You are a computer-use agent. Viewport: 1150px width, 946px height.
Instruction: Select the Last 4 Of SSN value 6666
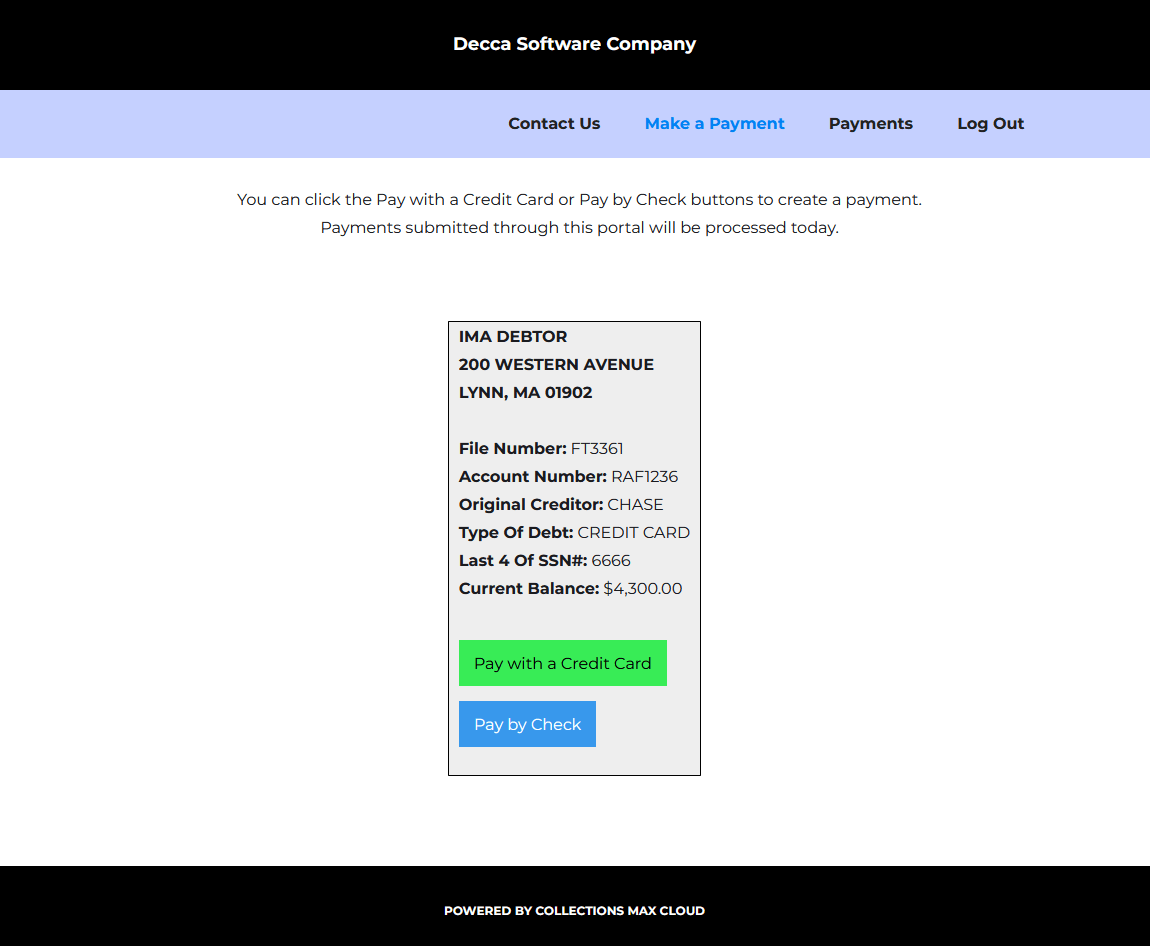point(611,560)
